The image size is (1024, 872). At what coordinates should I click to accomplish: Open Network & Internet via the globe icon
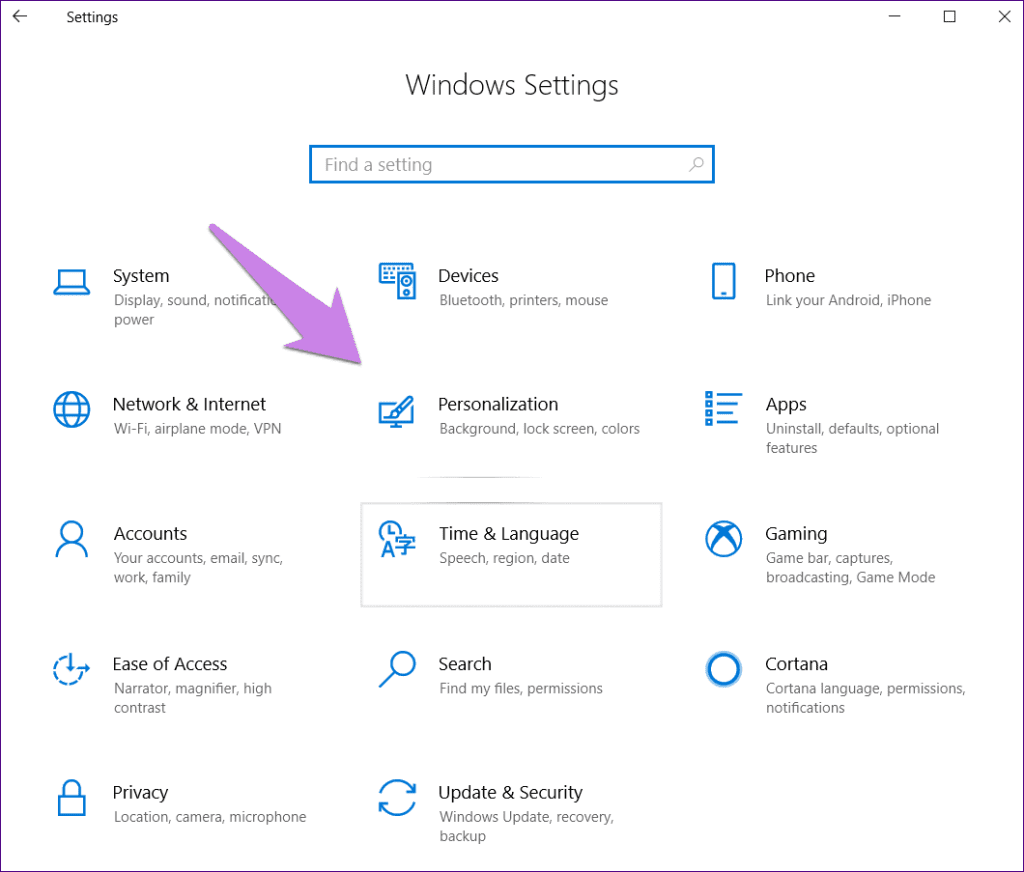[71, 410]
